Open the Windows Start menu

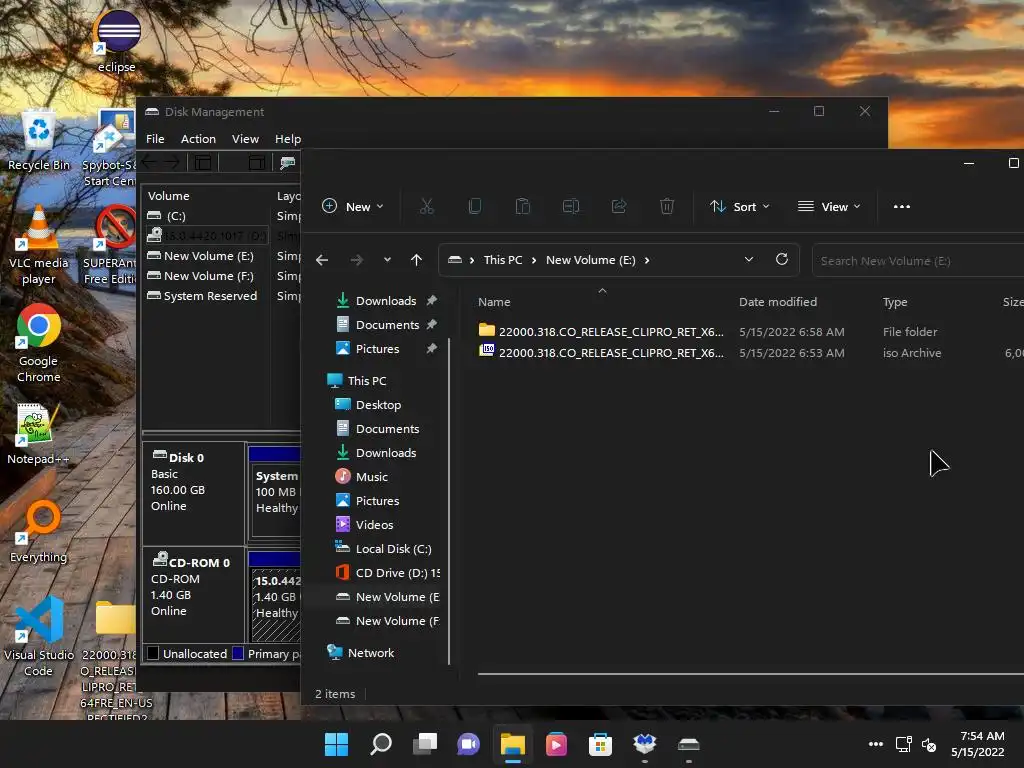[336, 744]
